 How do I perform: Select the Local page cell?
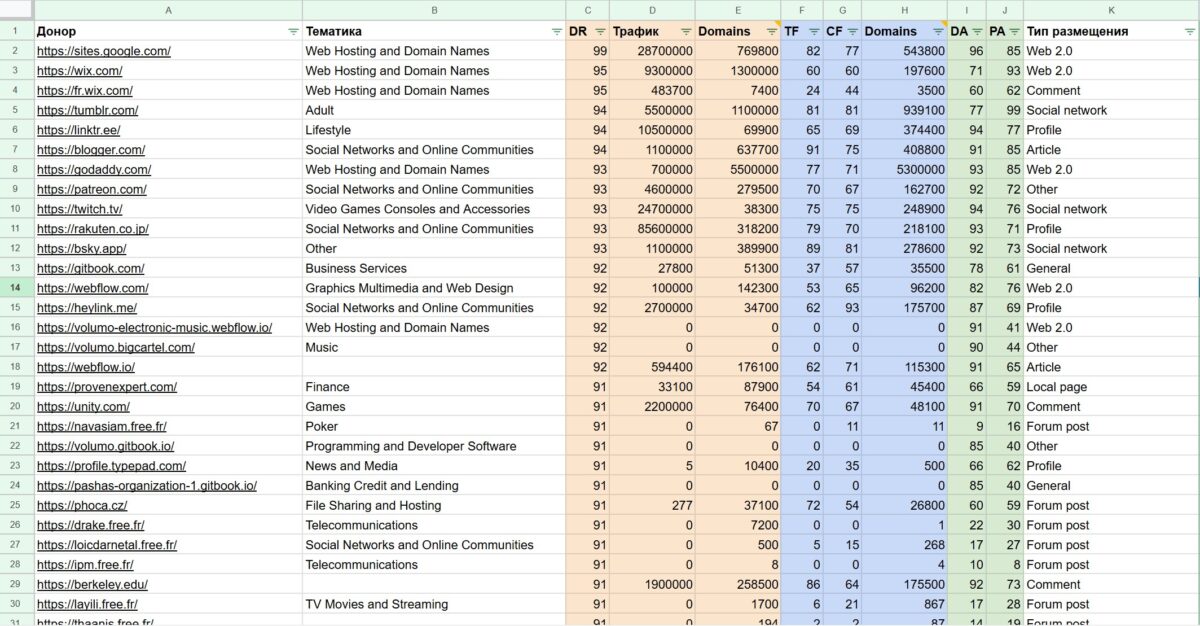[x=1056, y=387]
